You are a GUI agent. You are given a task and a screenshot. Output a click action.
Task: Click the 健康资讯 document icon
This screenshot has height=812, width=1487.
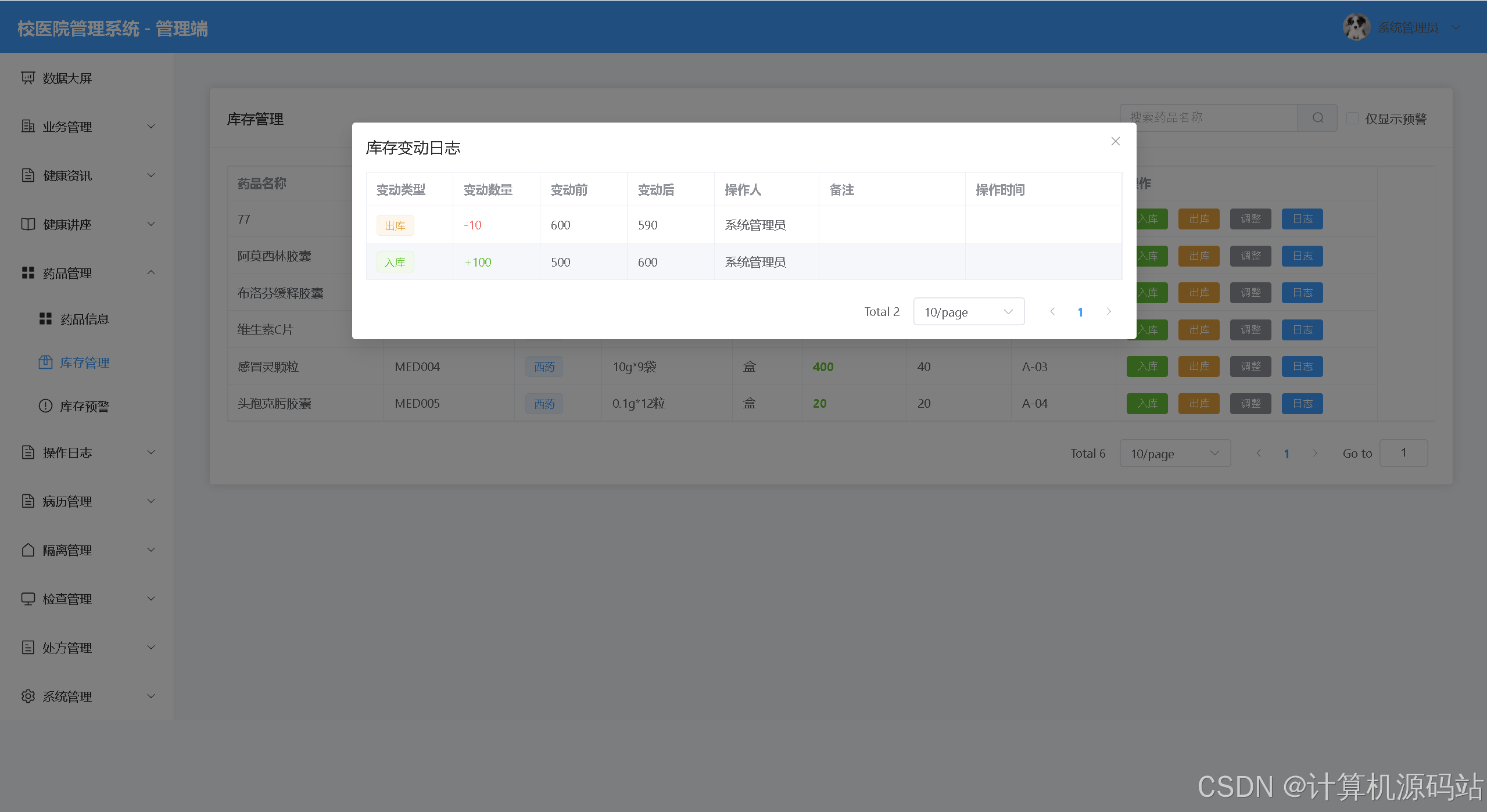(x=28, y=175)
